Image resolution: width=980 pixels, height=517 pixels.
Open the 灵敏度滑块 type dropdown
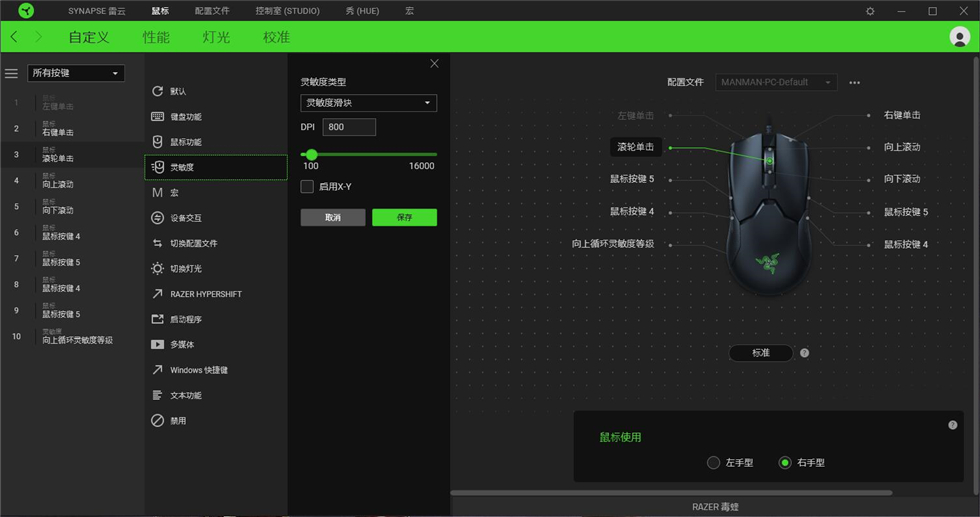(368, 103)
